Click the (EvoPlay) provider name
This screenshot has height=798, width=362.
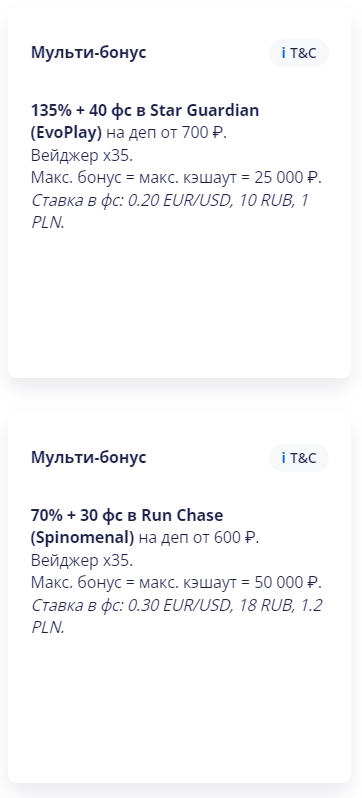67,133
